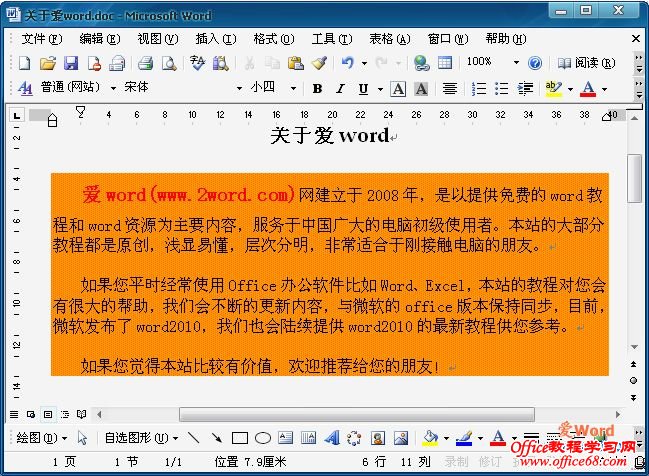The width and height of the screenshot is (649, 476).
Task: Cut selection with scissors icon
Action: pos(249,63)
